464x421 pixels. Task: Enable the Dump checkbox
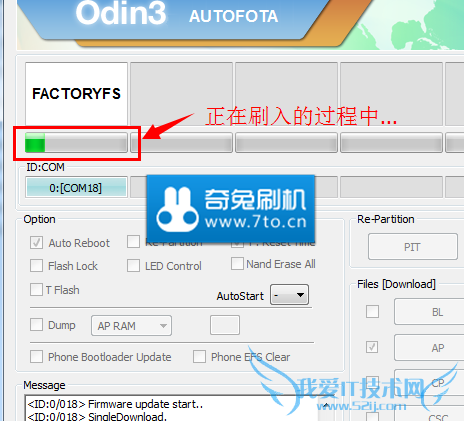[36, 325]
